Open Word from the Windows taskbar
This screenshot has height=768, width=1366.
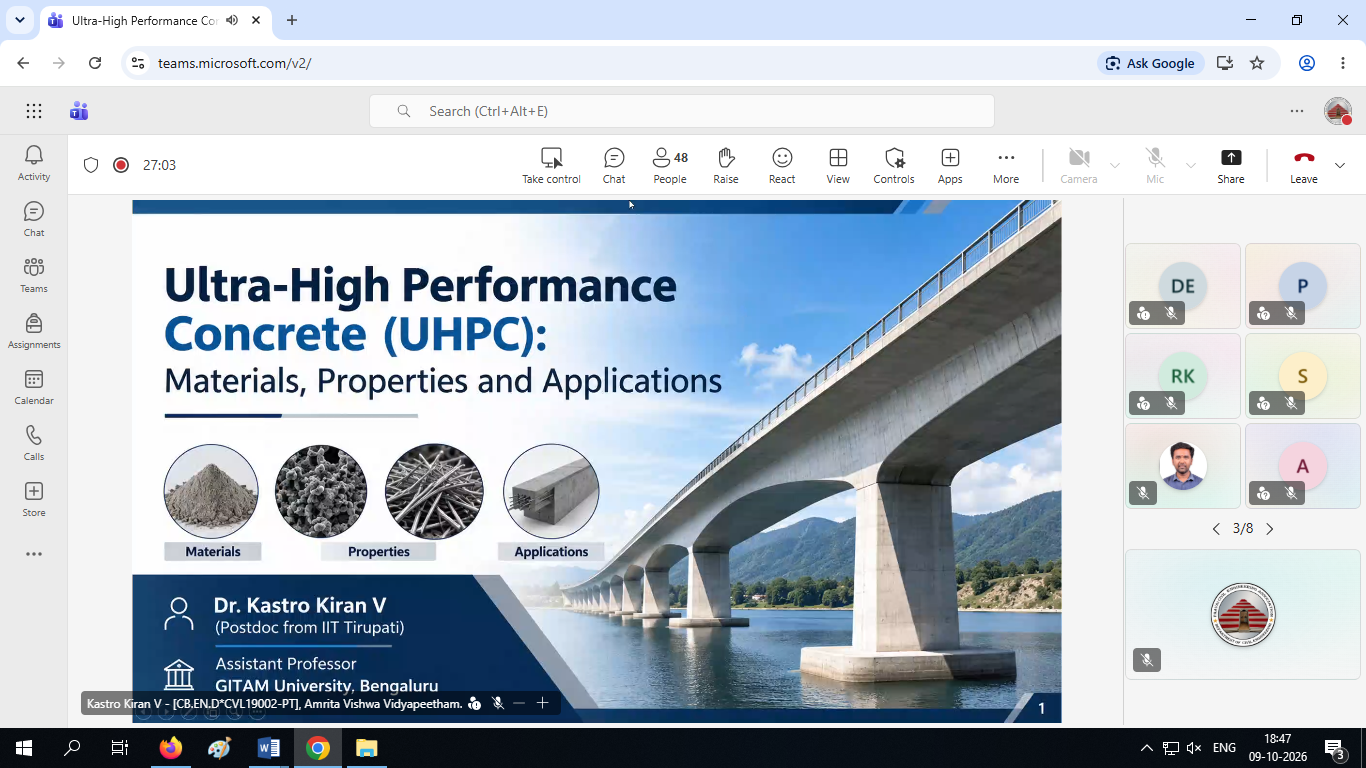tap(268, 748)
